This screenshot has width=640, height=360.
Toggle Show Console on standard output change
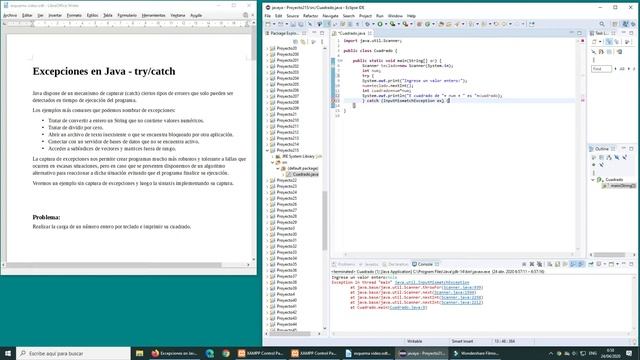tap(573, 264)
